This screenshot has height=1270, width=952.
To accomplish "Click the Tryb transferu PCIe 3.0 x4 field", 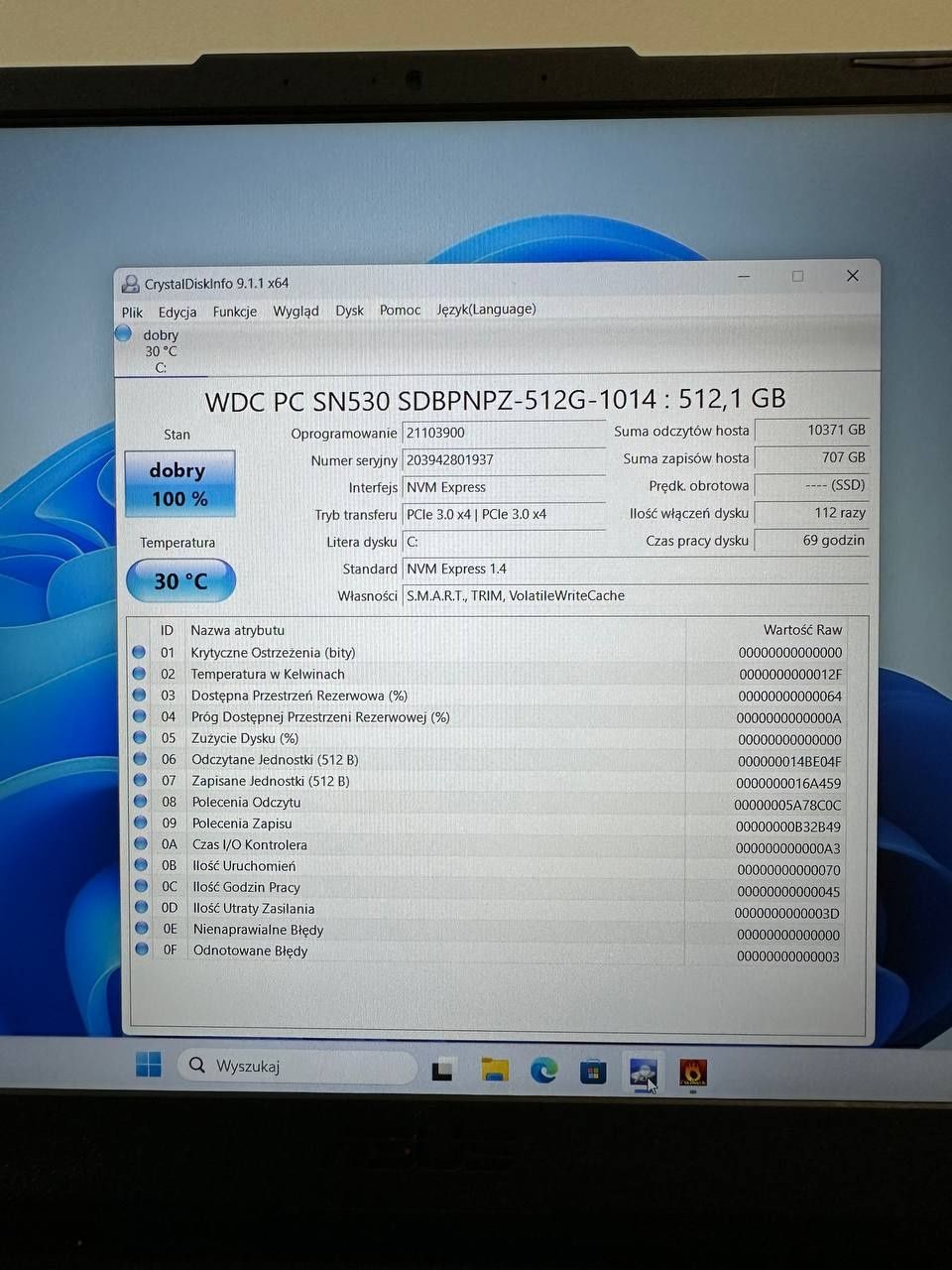I will pos(504,514).
